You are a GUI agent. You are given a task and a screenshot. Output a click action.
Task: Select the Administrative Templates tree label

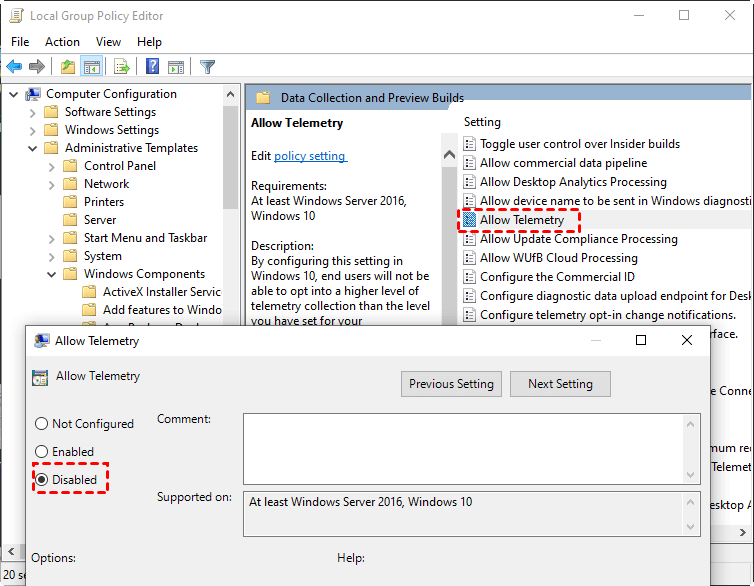pyautogui.click(x=131, y=148)
